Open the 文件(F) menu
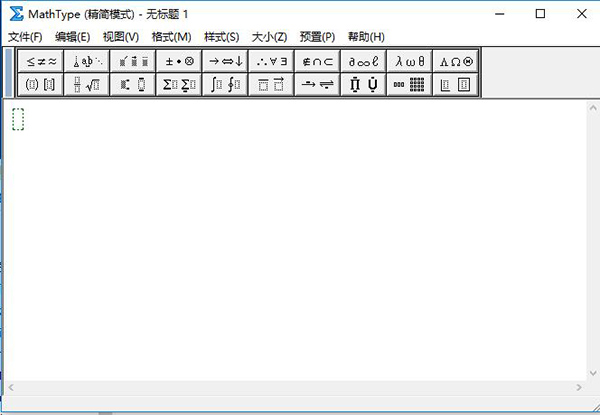 (25, 37)
